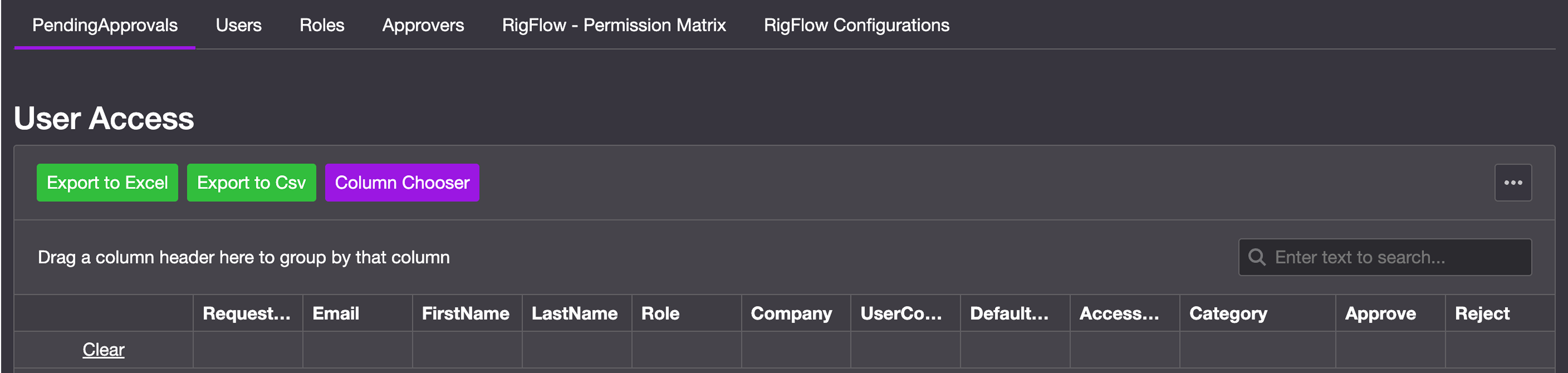
Task: Sort the grid by LastName column
Action: pyautogui.click(x=575, y=313)
